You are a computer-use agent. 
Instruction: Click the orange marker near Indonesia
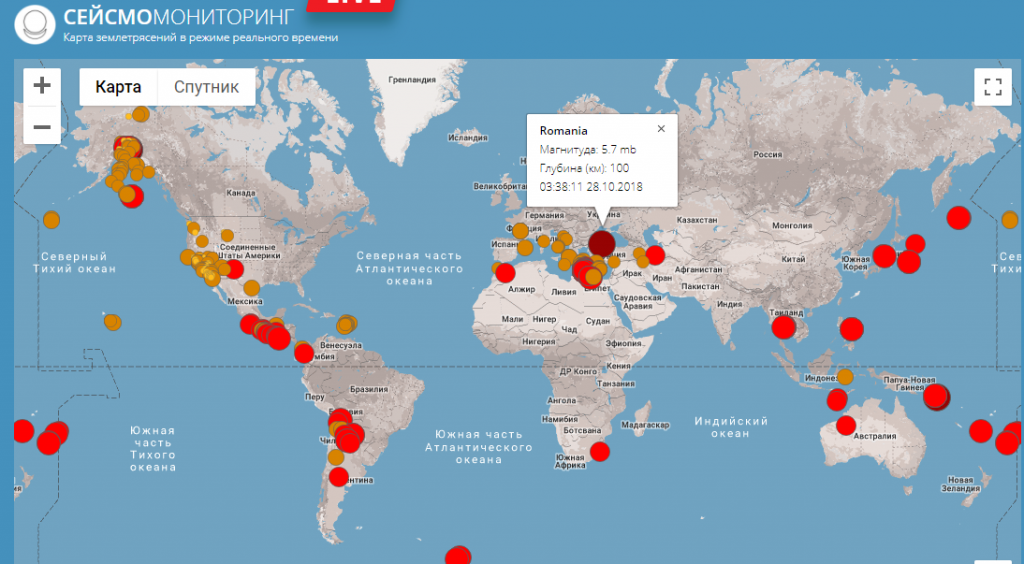(845, 377)
